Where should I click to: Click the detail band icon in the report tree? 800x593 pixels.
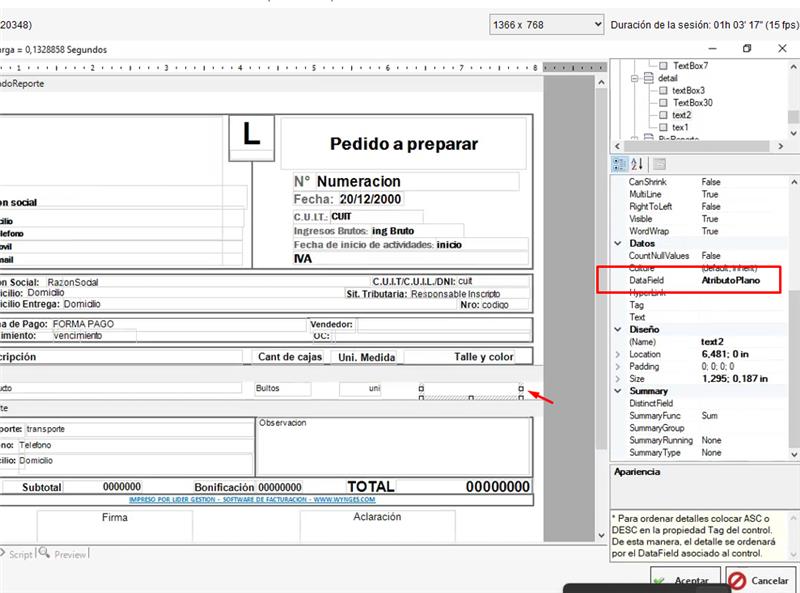648,78
